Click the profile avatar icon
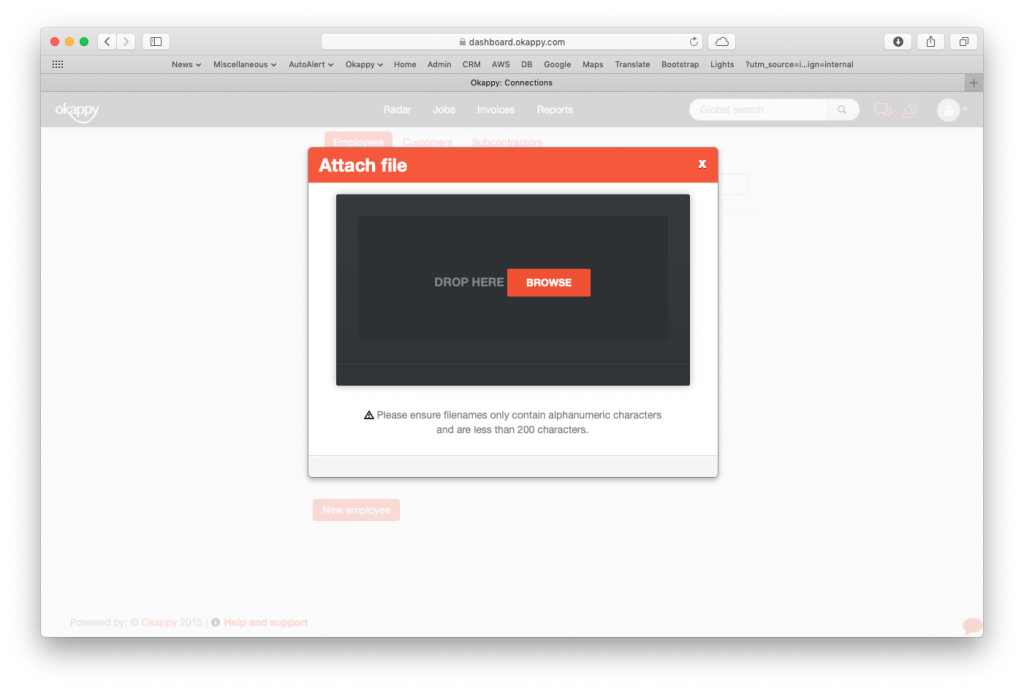The width and height of the screenshot is (1024, 691). (x=948, y=109)
